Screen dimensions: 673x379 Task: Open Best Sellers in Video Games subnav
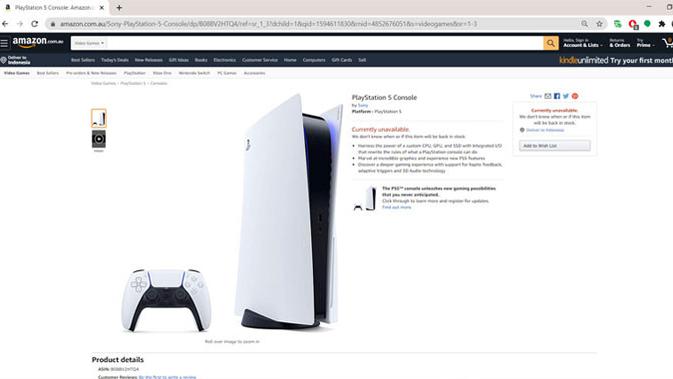[x=48, y=73]
